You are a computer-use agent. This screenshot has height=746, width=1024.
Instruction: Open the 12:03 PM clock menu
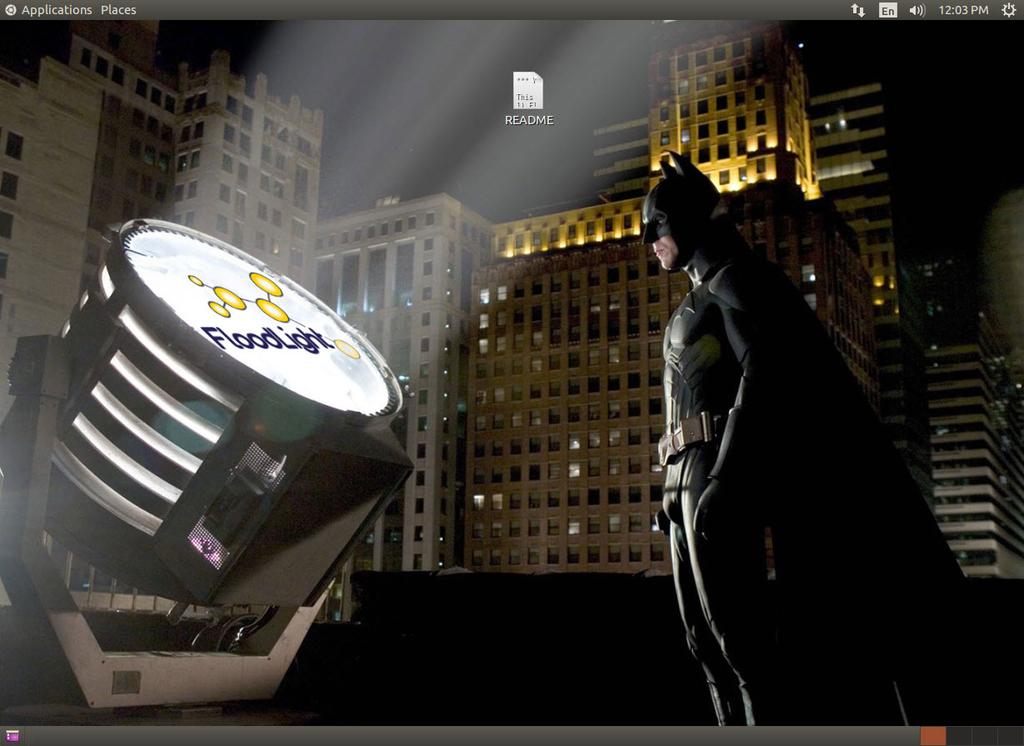point(963,10)
